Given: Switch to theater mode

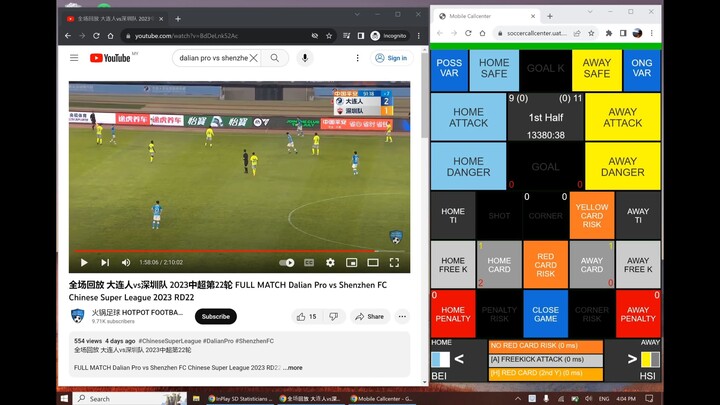Looking at the screenshot, I should pyautogui.click(x=373, y=263).
